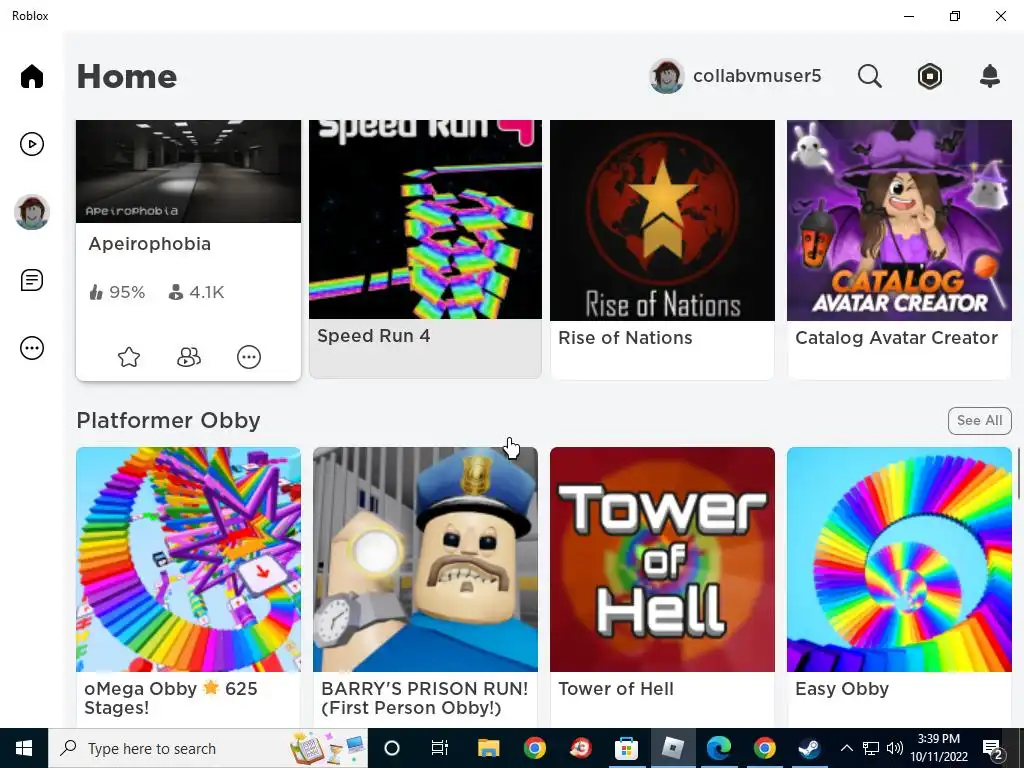This screenshot has width=1024, height=768.
Task: Open the Action Center notifications icon
Action: tap(992, 749)
